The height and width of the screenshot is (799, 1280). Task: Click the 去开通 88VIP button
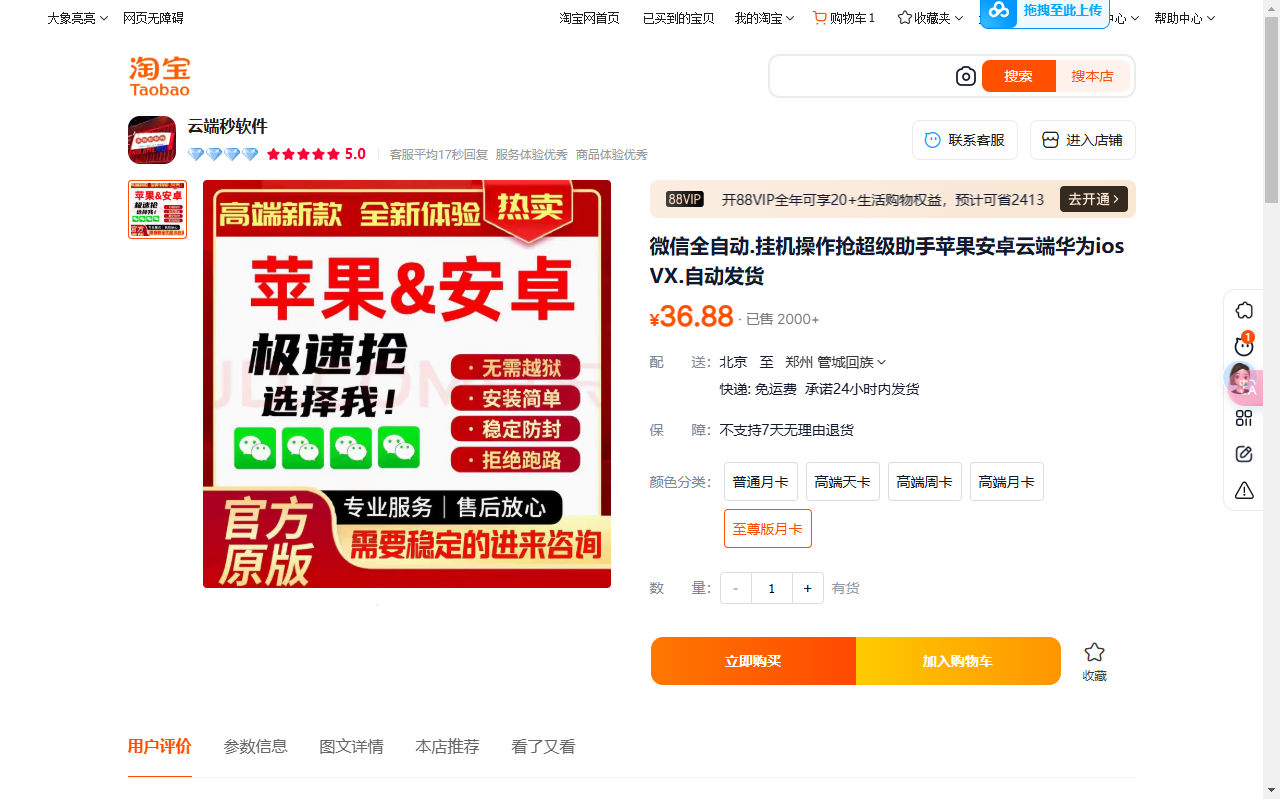tap(1094, 199)
